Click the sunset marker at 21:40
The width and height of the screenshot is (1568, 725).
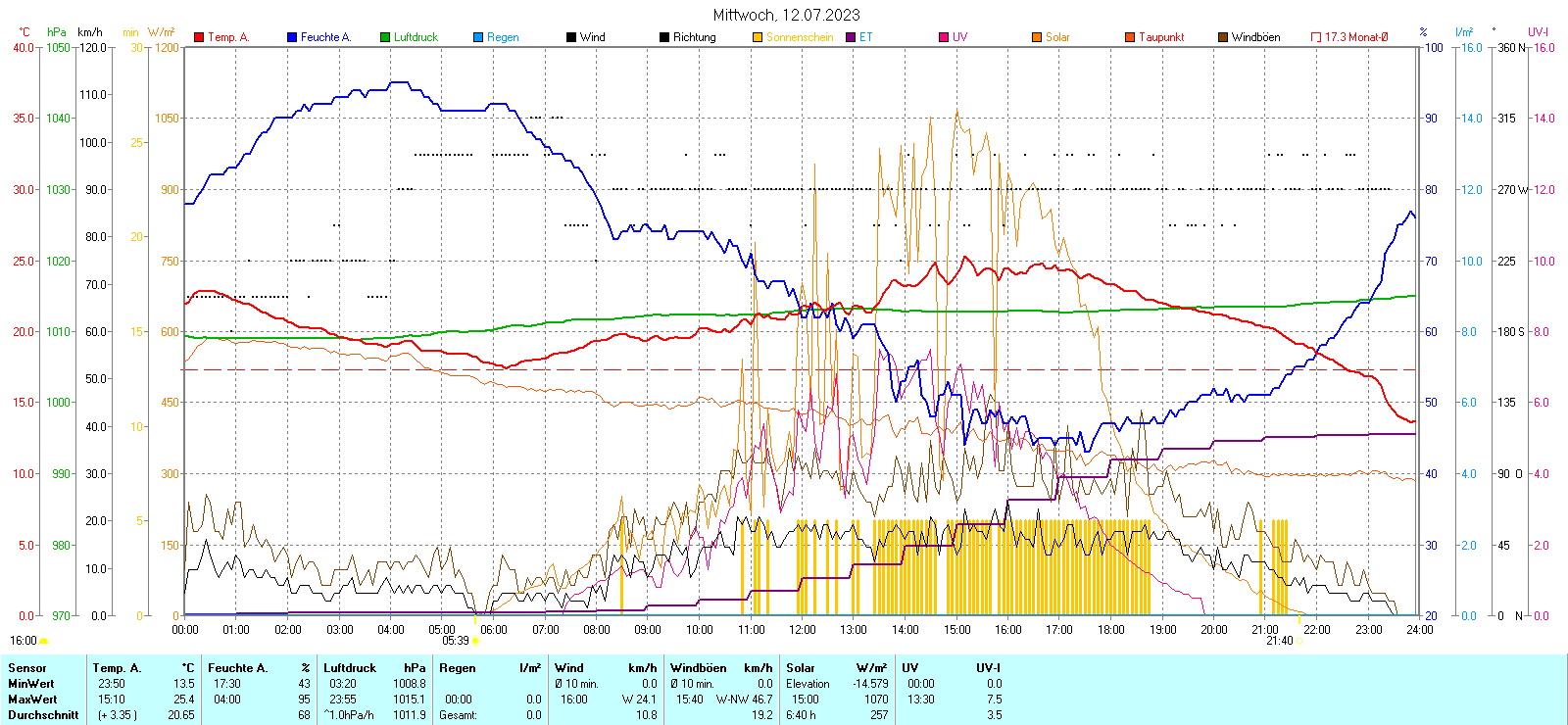[1300, 641]
